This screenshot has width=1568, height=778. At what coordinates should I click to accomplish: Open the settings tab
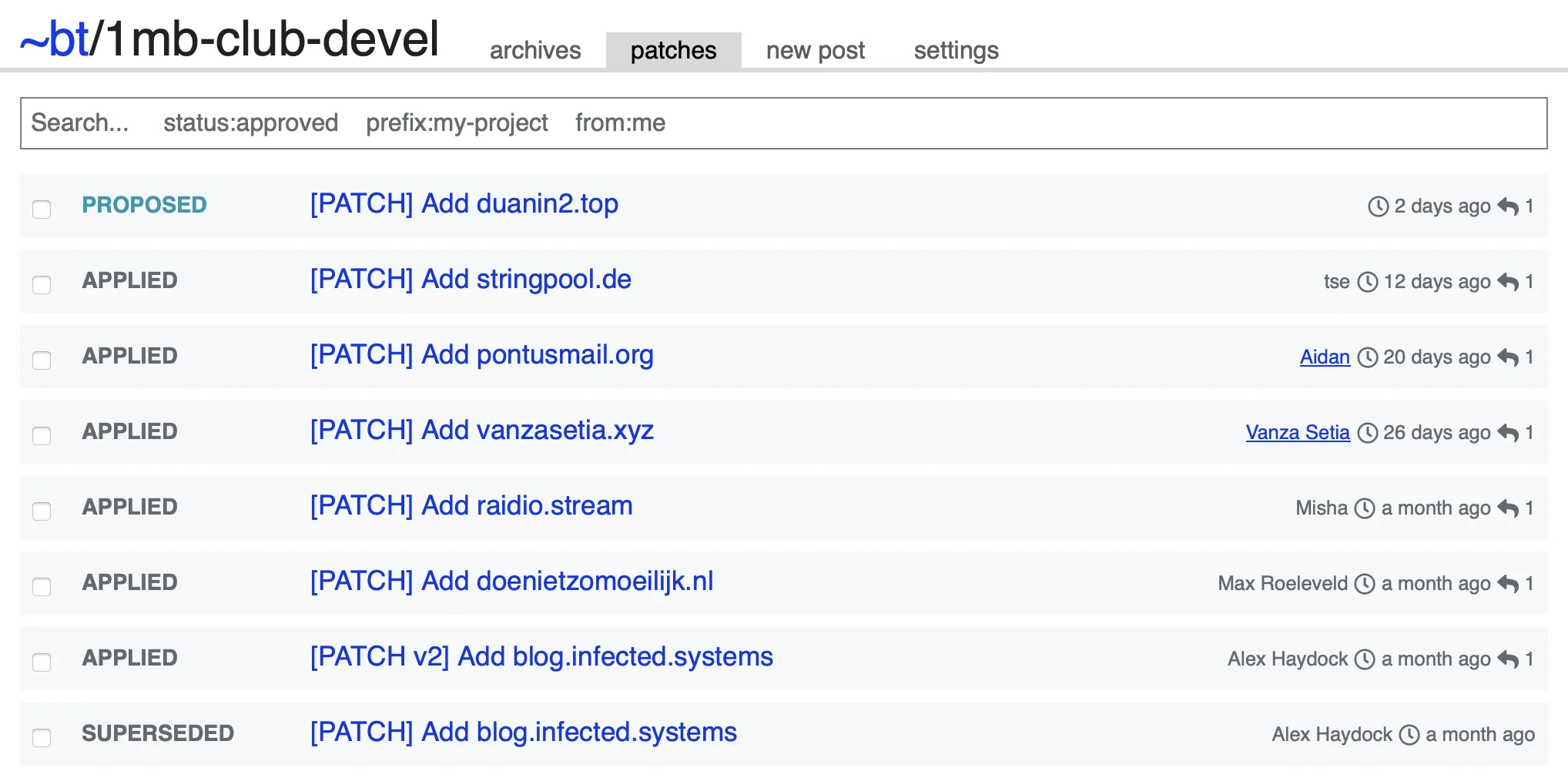[x=956, y=50]
